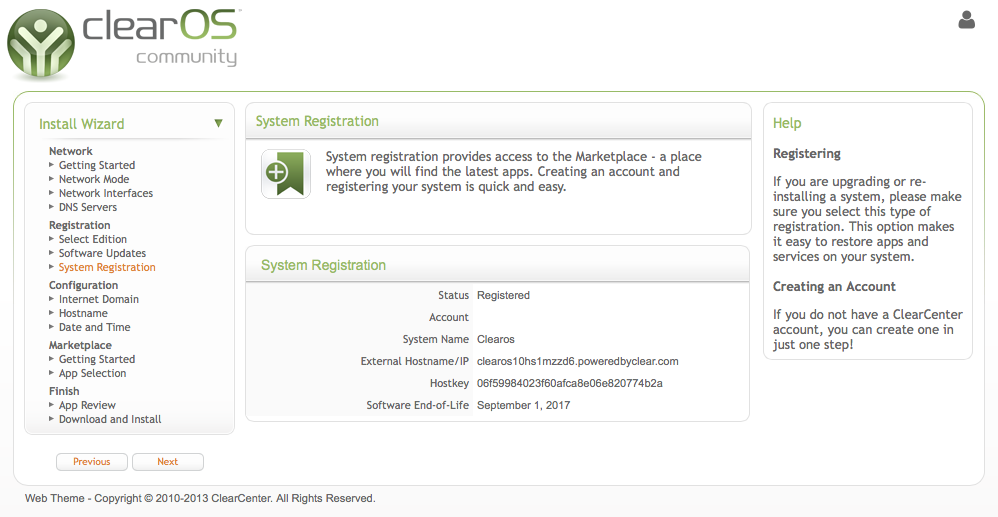
Task: Click arrow bullet beside Network Mode
Action: pyautogui.click(x=52, y=179)
